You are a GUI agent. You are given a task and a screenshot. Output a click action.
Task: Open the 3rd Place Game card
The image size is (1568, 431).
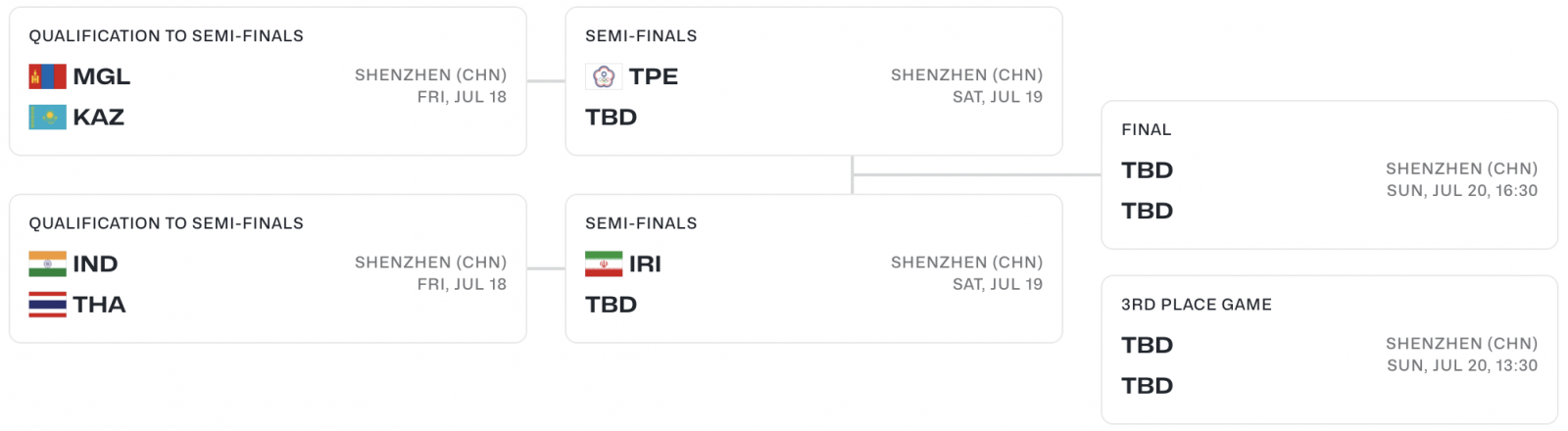coord(1329,350)
